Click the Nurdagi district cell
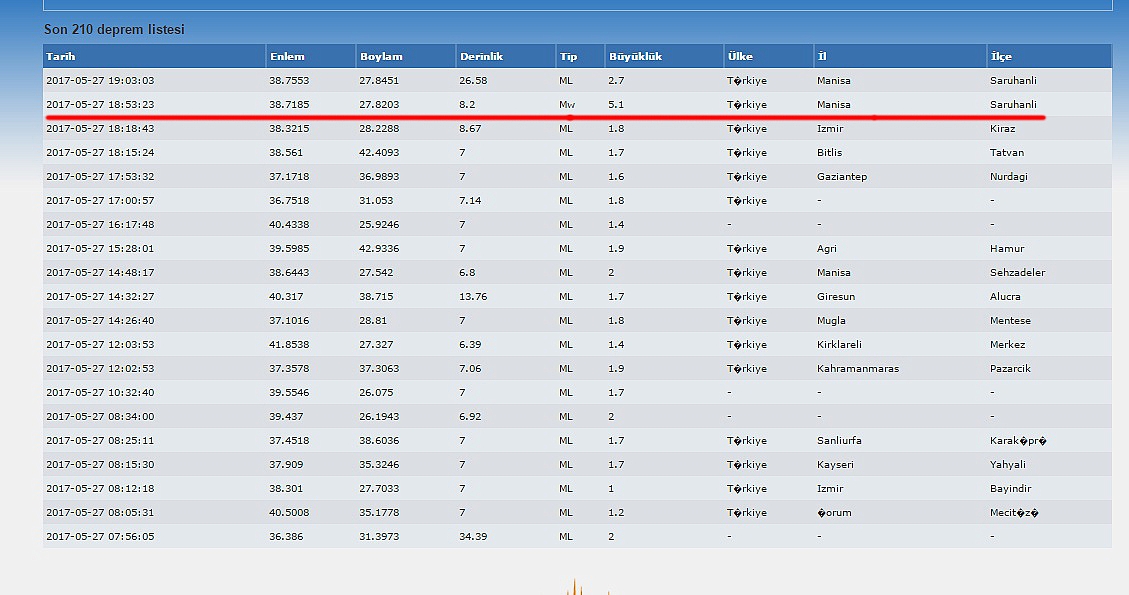The image size is (1129, 595). tap(1009, 176)
